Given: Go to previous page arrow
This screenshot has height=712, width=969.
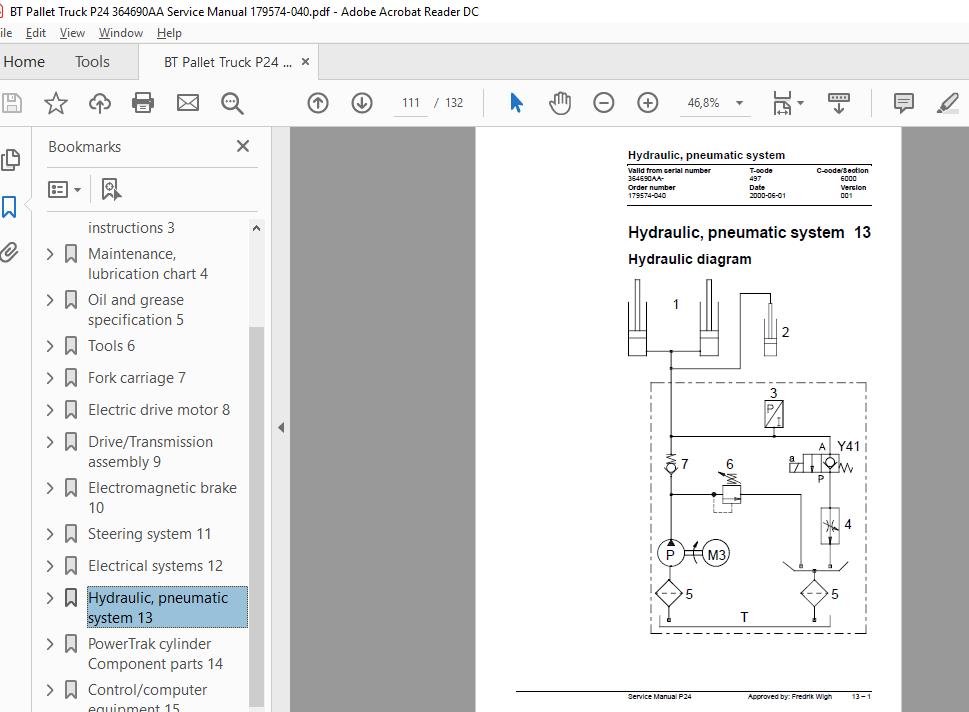Looking at the screenshot, I should tap(318, 103).
